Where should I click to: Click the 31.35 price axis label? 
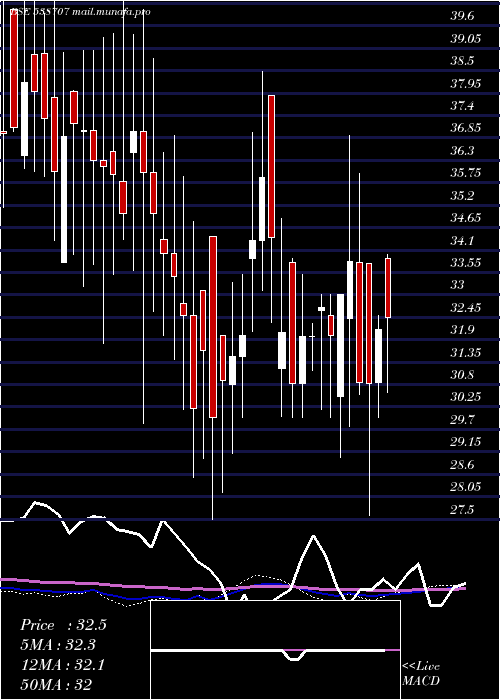coord(466,353)
